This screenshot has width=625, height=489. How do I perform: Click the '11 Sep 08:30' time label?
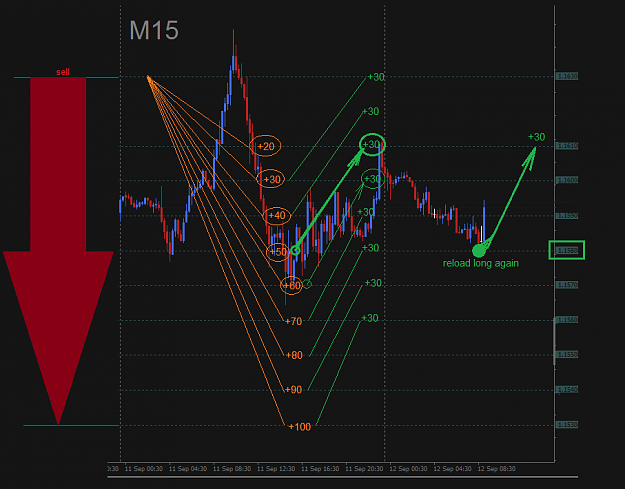(x=232, y=469)
